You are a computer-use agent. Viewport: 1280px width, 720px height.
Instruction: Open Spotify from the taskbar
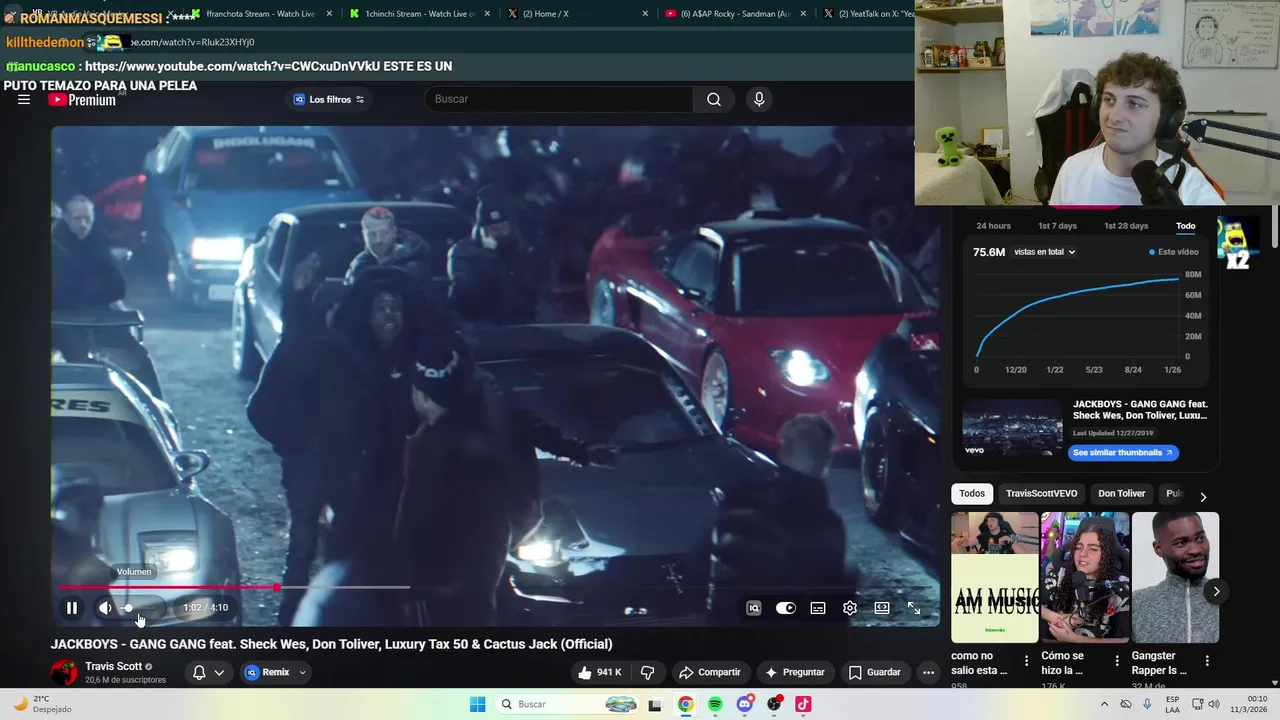[715, 704]
